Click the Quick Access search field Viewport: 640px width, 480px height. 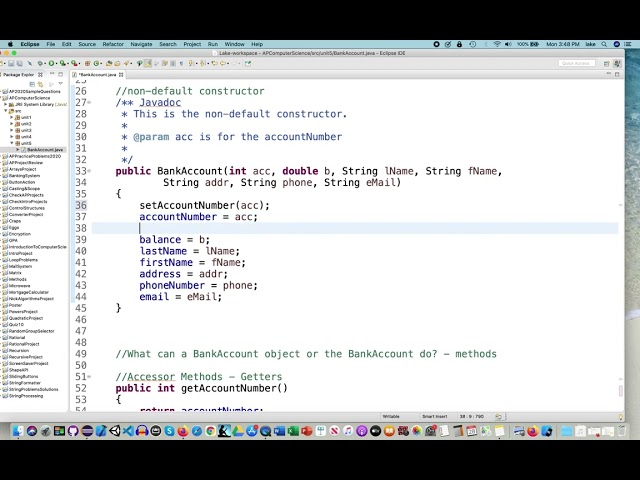pyautogui.click(x=576, y=63)
